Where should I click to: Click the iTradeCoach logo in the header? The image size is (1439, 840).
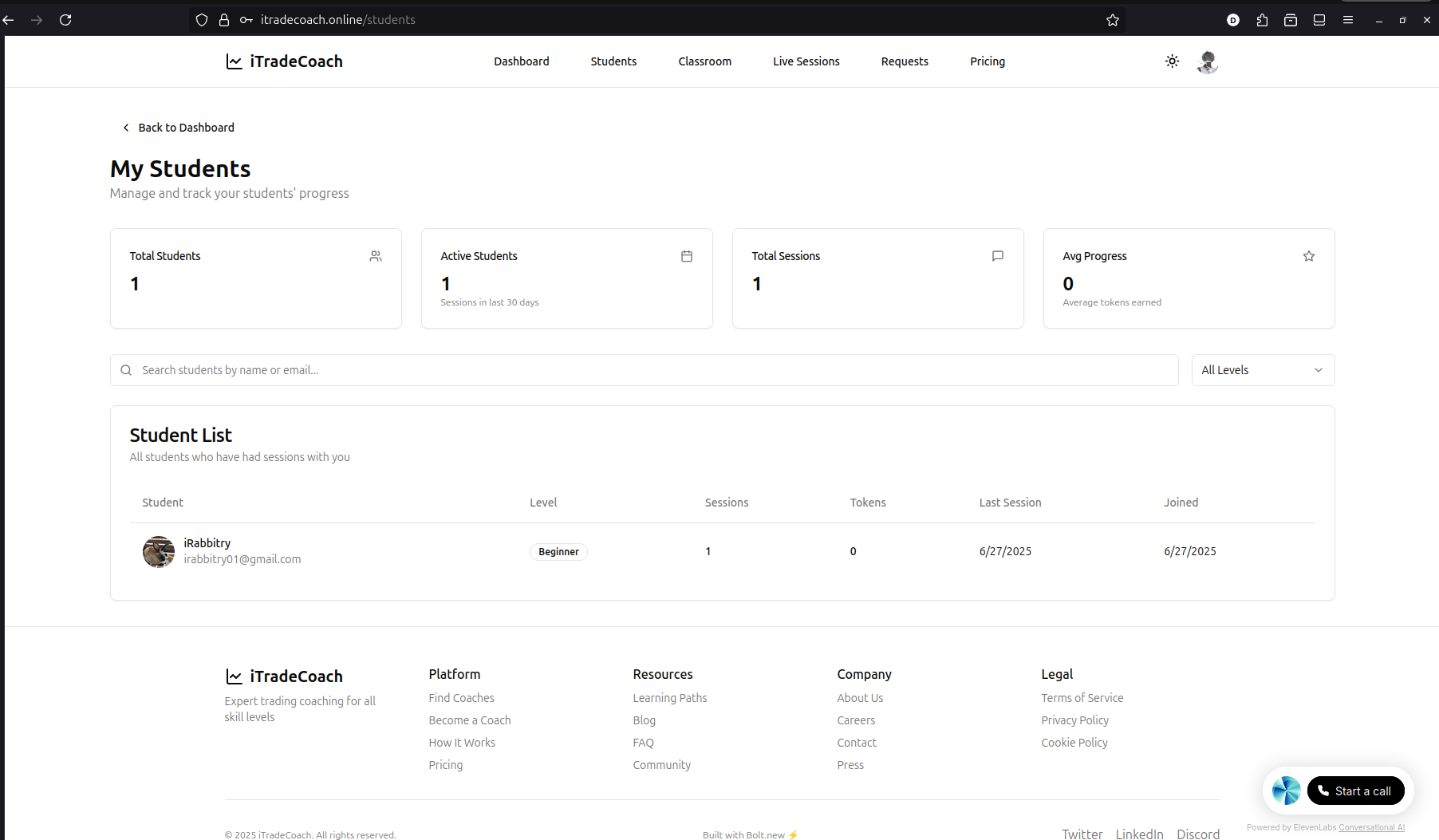pos(284,61)
